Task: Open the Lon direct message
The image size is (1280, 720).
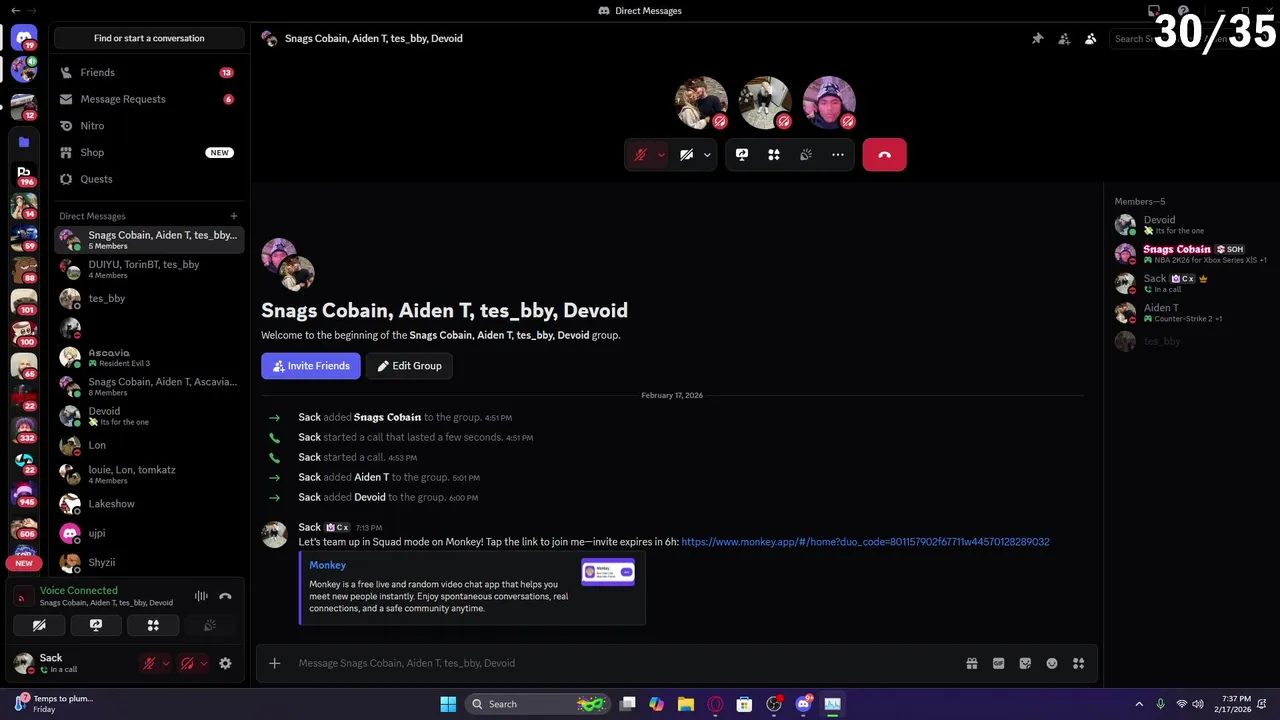Action: click(x=149, y=445)
